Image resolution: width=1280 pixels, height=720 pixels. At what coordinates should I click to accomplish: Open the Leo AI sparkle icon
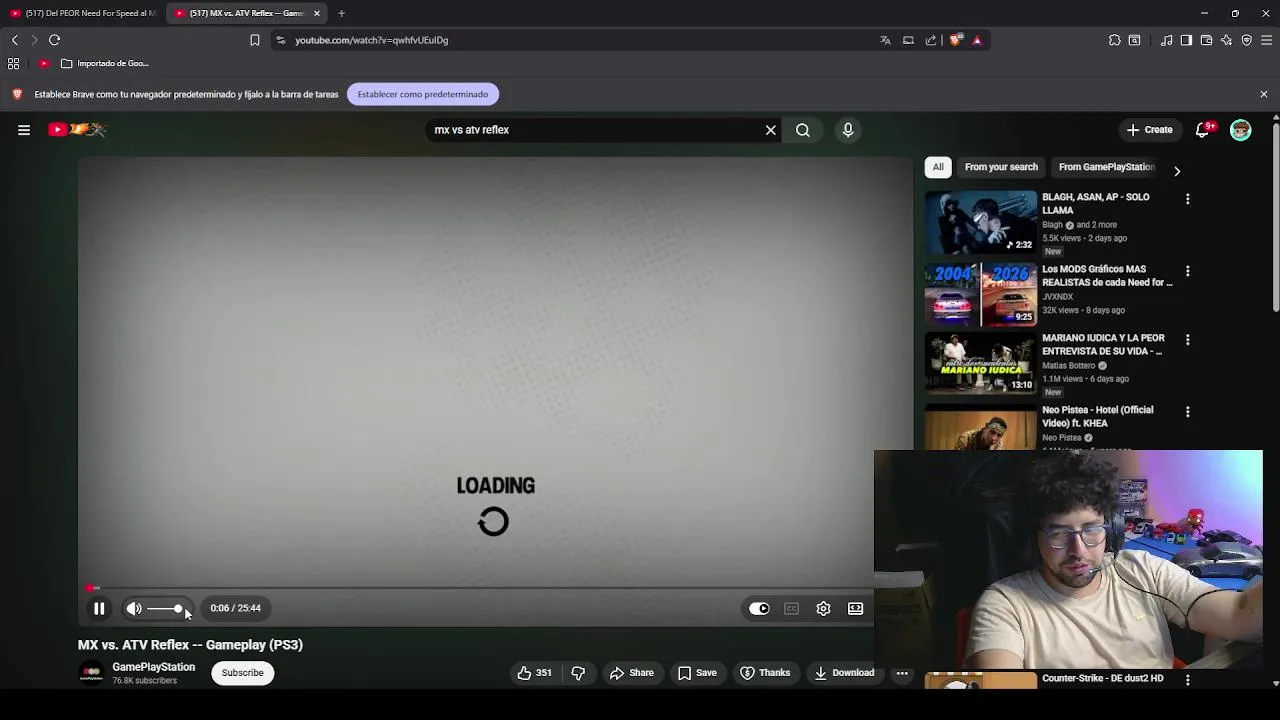click(x=1226, y=40)
